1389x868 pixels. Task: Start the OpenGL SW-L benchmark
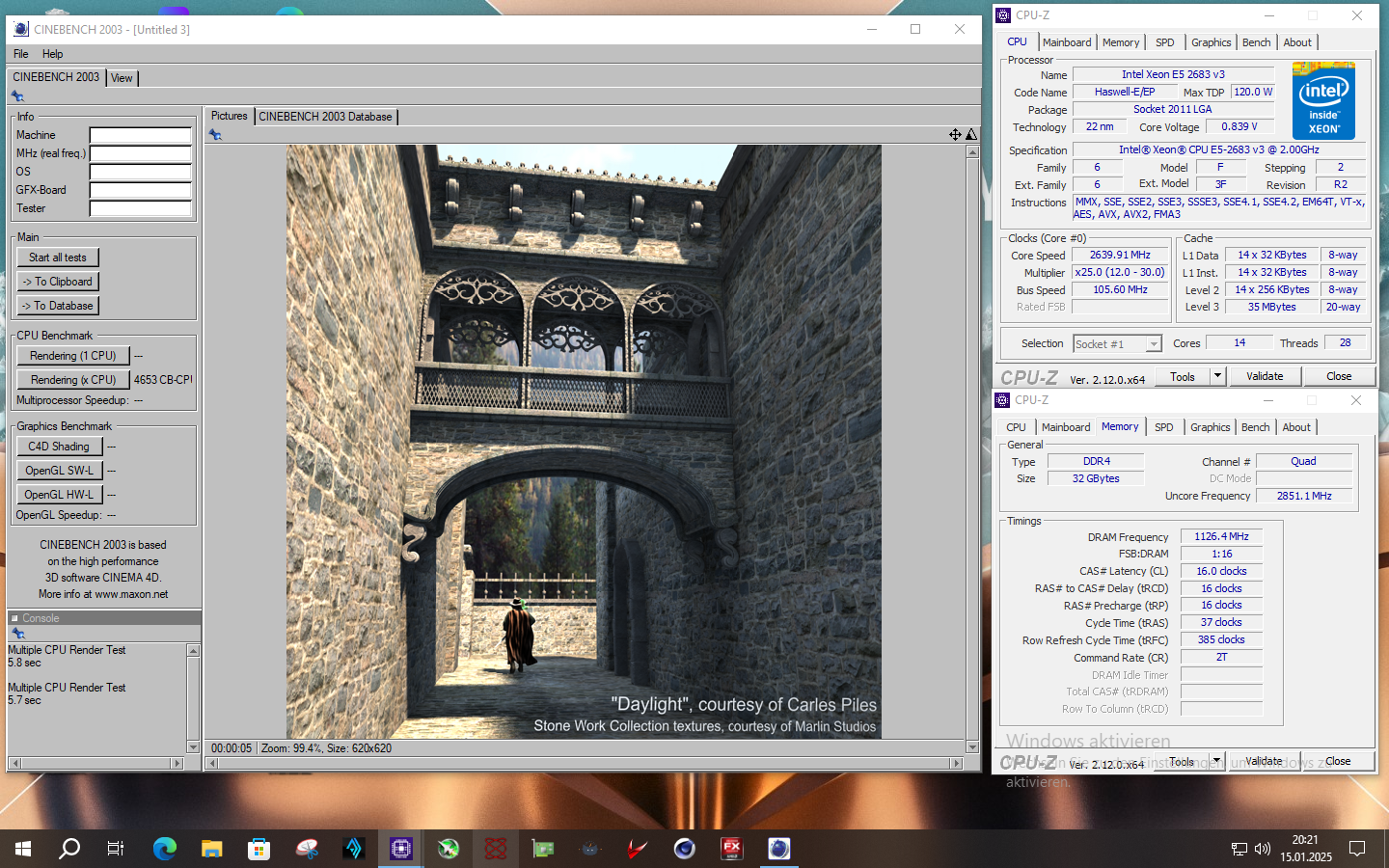[x=59, y=471]
